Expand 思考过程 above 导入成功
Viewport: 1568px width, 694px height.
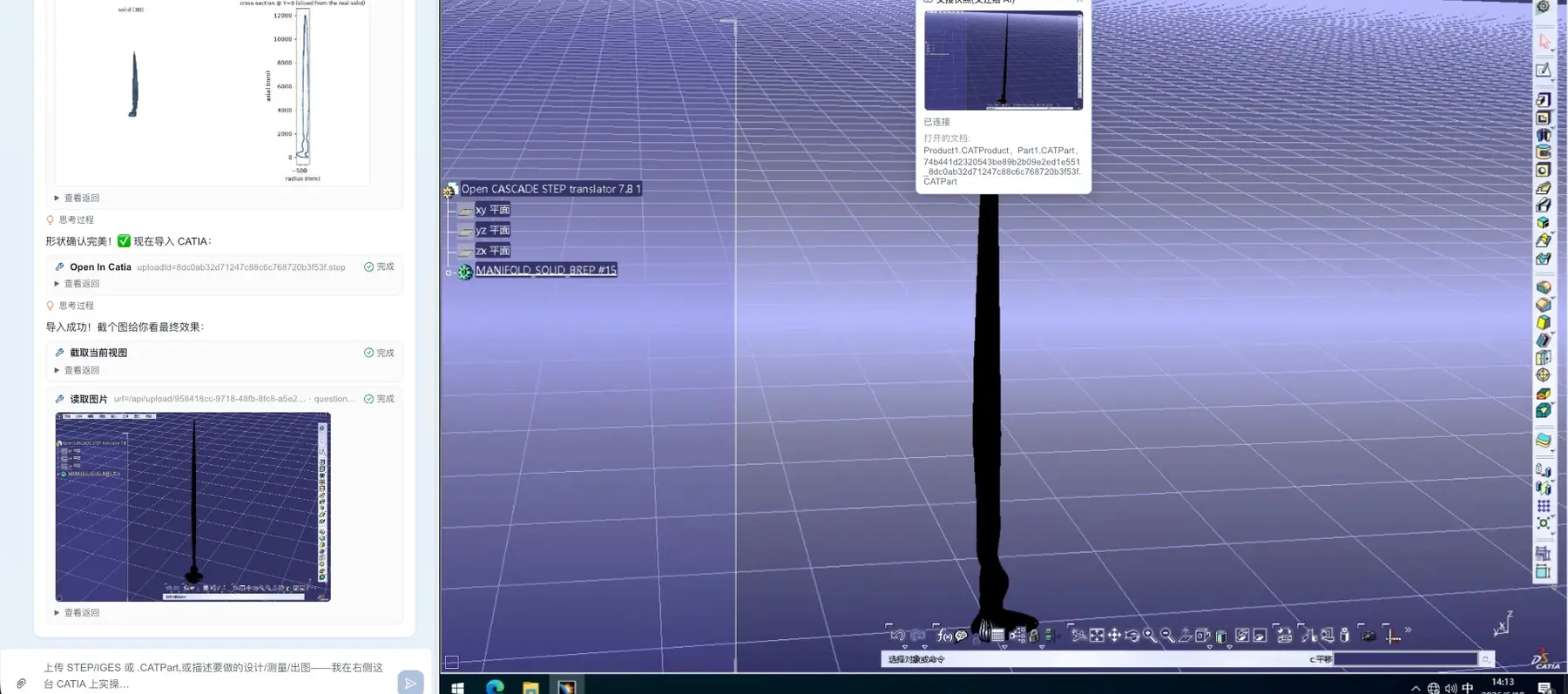70,306
